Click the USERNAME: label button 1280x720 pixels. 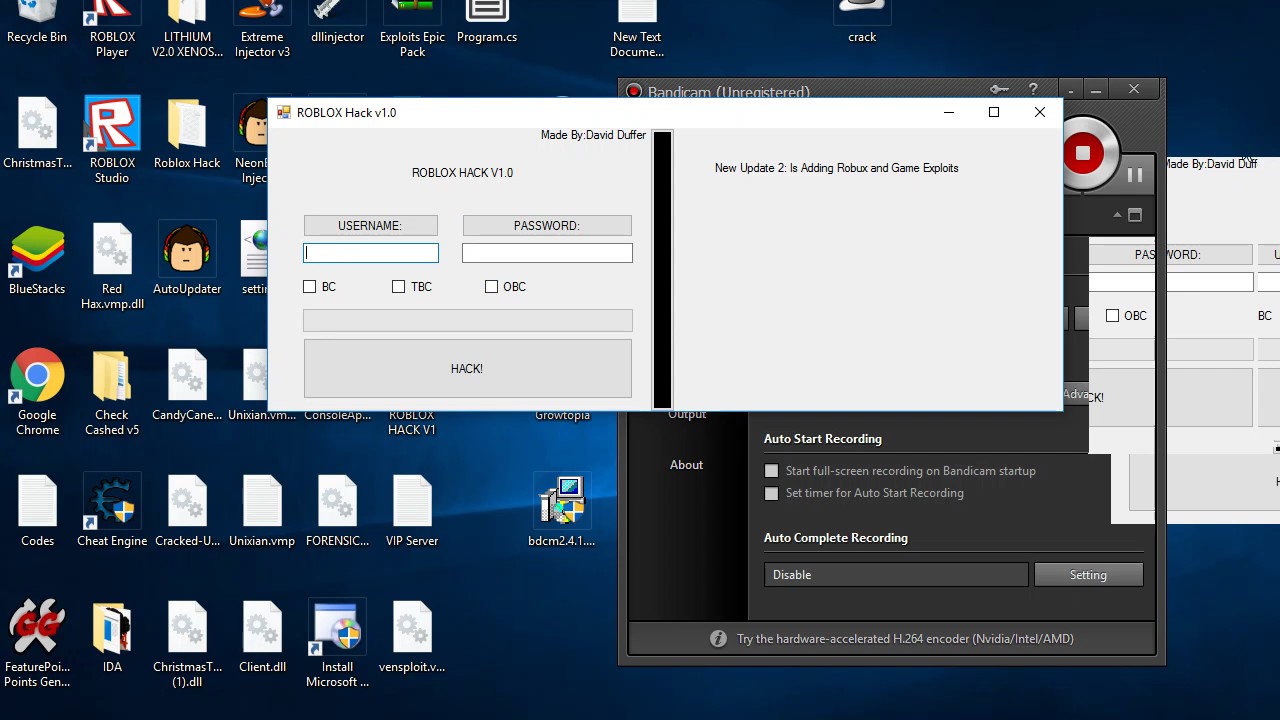pos(371,226)
